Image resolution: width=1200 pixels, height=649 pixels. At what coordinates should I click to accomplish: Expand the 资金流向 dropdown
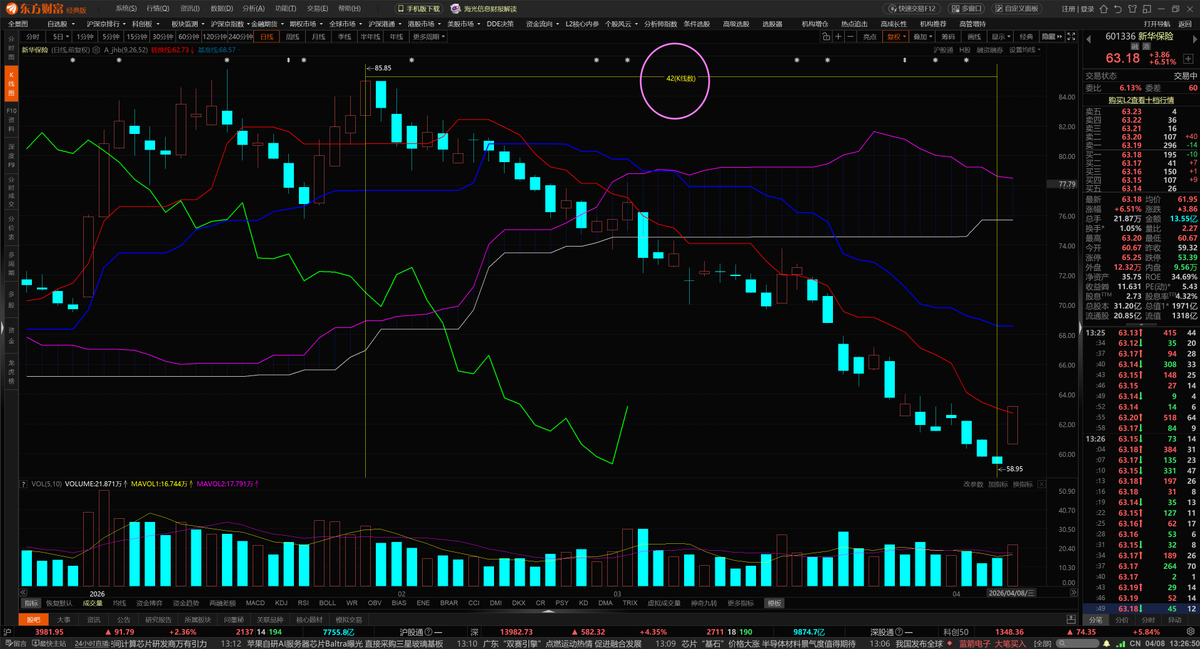[543, 22]
